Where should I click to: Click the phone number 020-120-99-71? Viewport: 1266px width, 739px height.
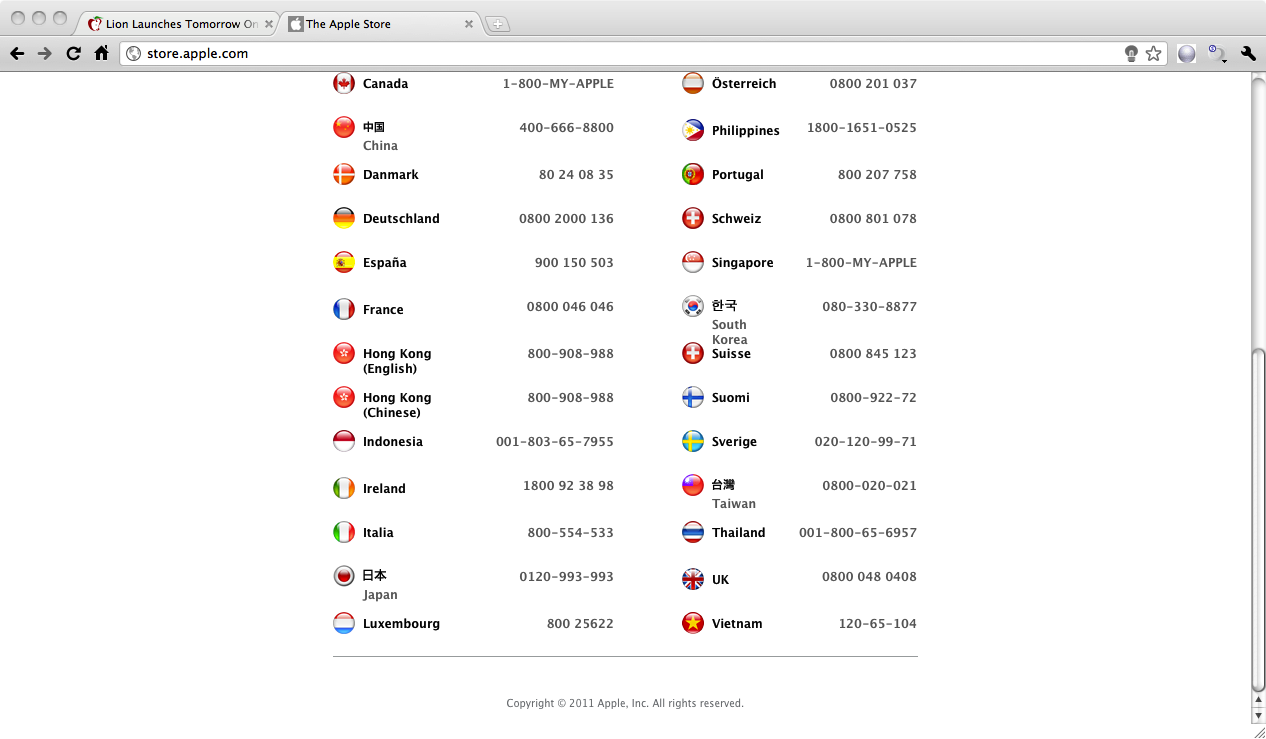click(x=865, y=442)
